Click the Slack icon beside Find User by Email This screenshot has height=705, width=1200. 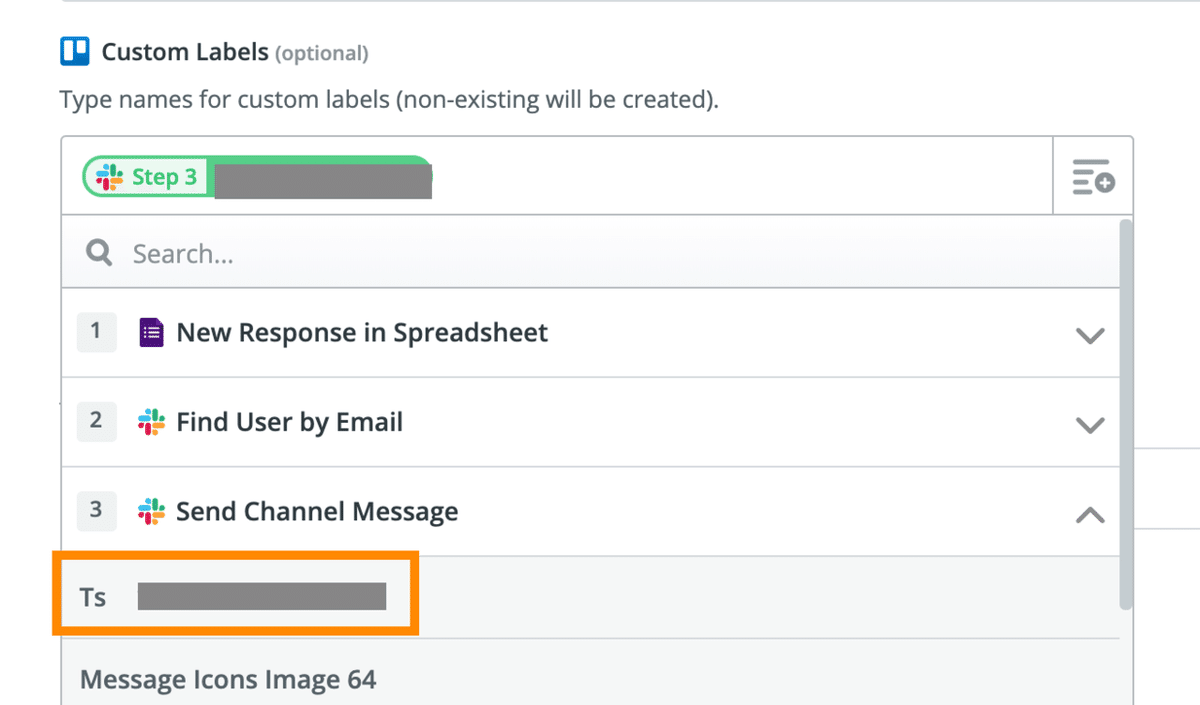coord(151,422)
